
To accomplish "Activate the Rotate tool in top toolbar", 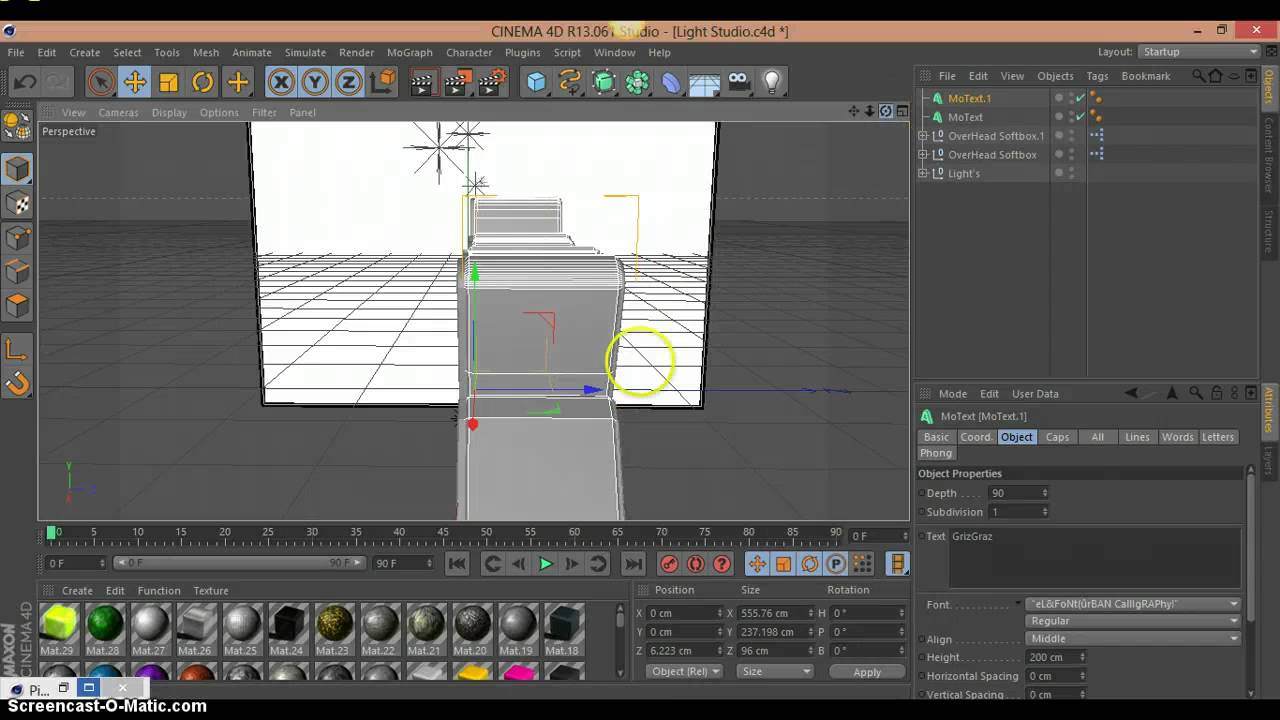I will click(x=203, y=82).
